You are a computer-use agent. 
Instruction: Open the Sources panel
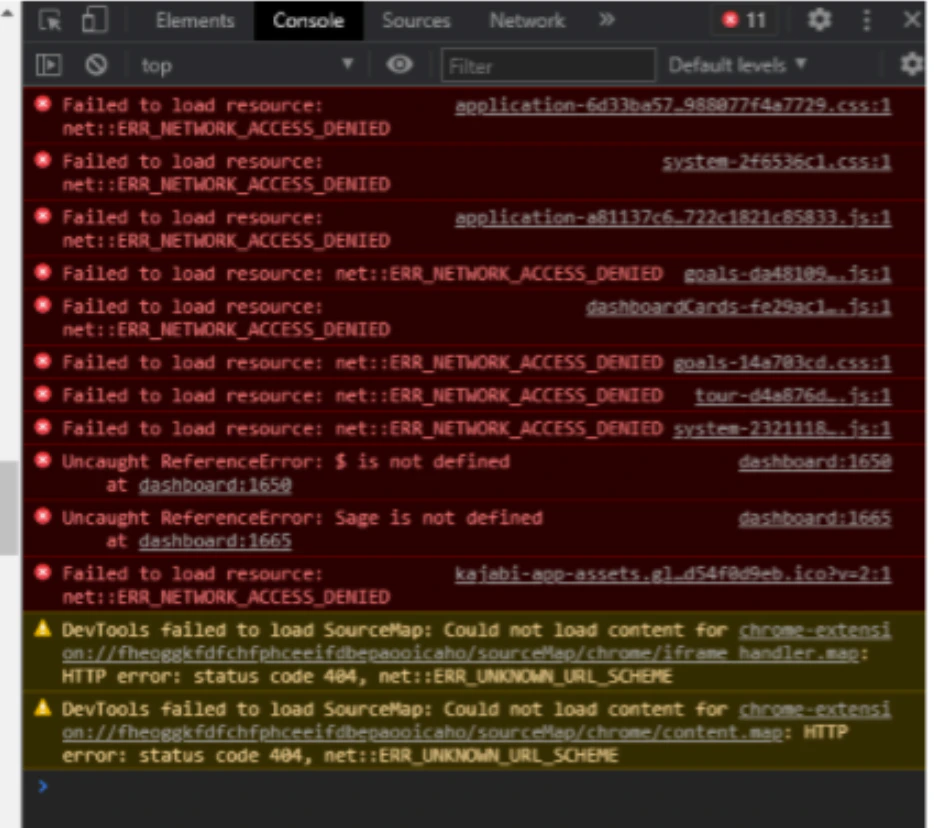(416, 20)
